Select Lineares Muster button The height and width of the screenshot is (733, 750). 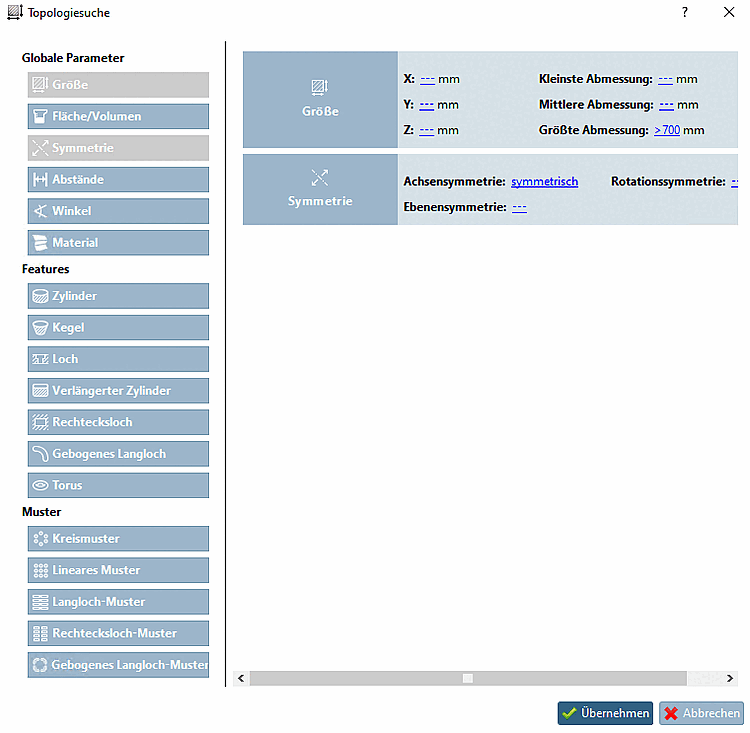pos(118,570)
